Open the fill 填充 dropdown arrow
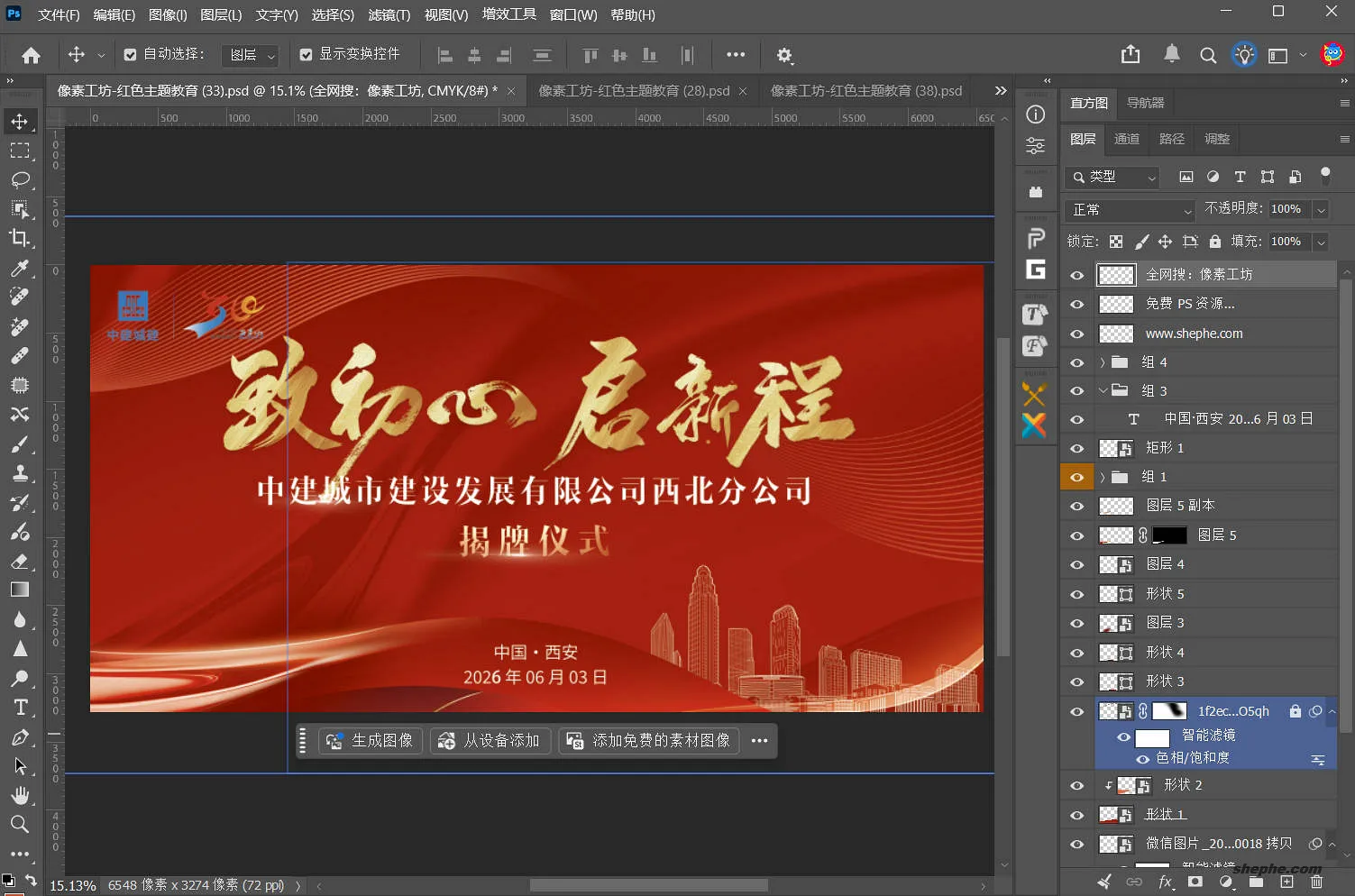Image resolution: width=1355 pixels, height=896 pixels. [x=1321, y=242]
